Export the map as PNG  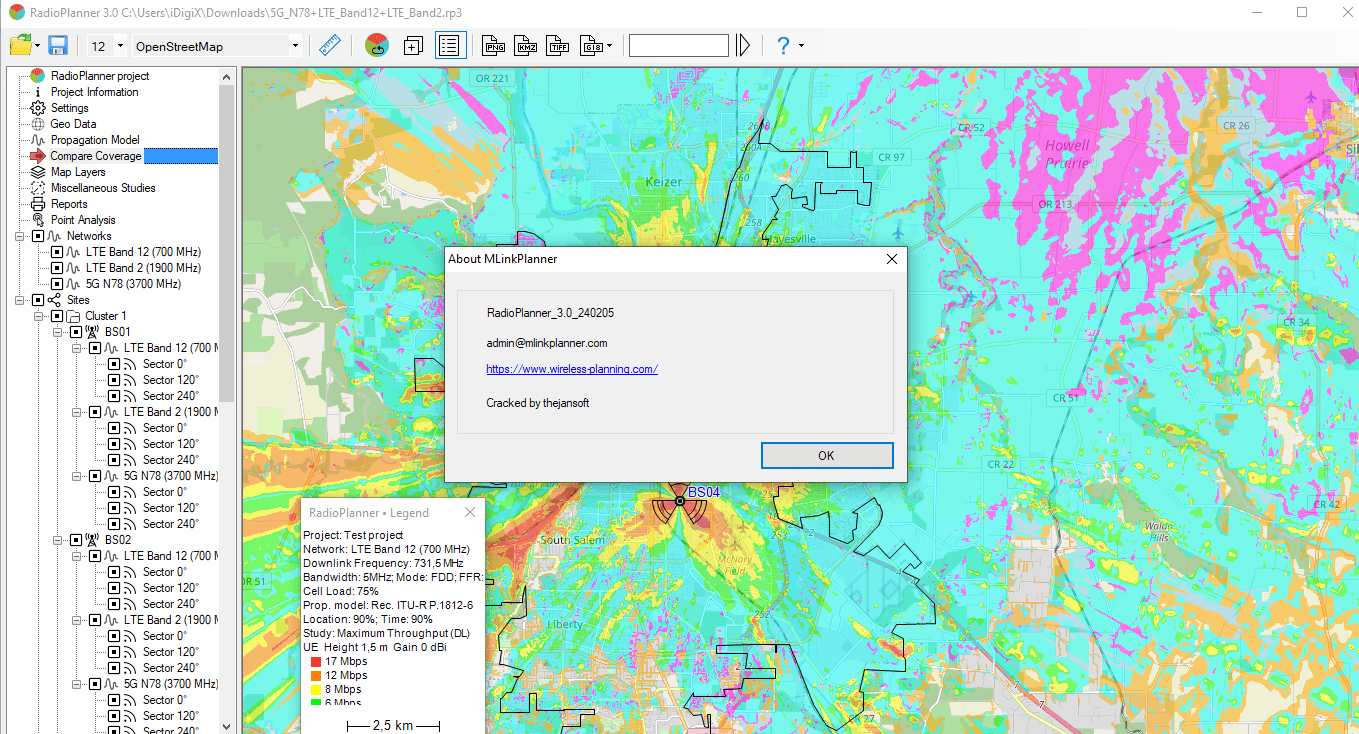[494, 46]
